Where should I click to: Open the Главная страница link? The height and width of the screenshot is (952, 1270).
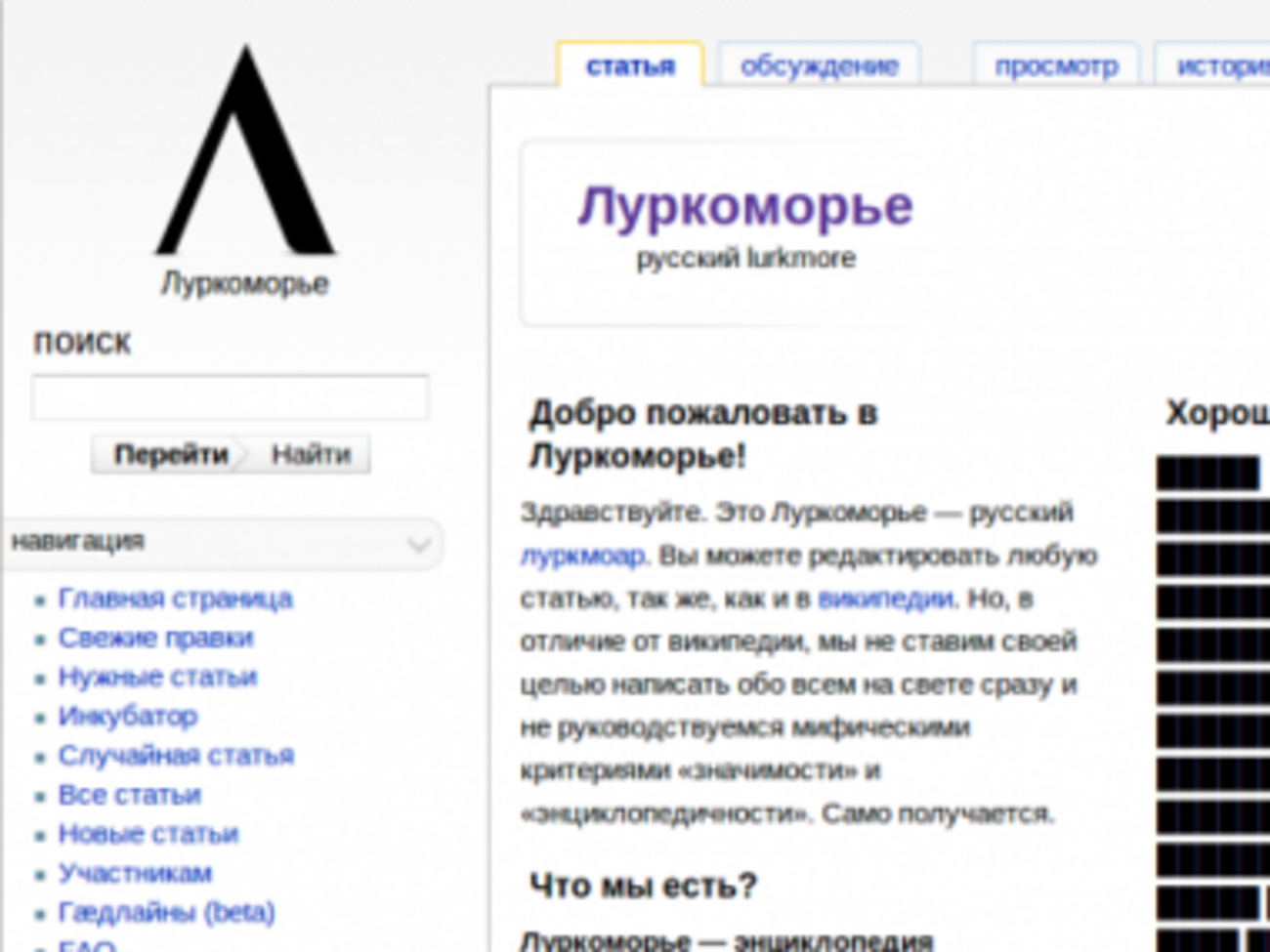(x=175, y=599)
